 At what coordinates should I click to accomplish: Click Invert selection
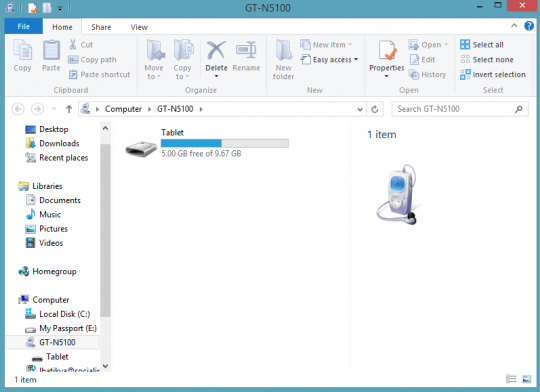click(493, 74)
